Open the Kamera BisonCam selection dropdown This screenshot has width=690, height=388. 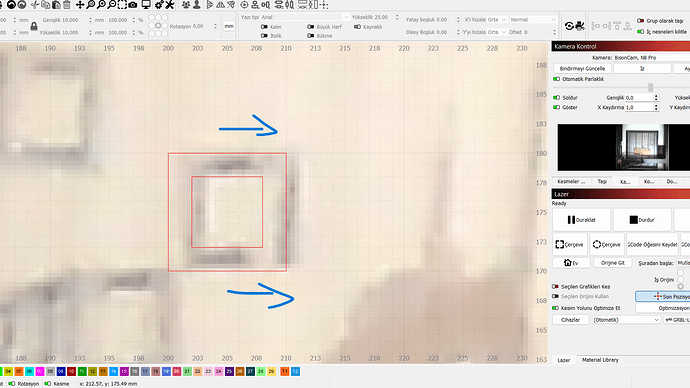pyautogui.click(x=651, y=58)
